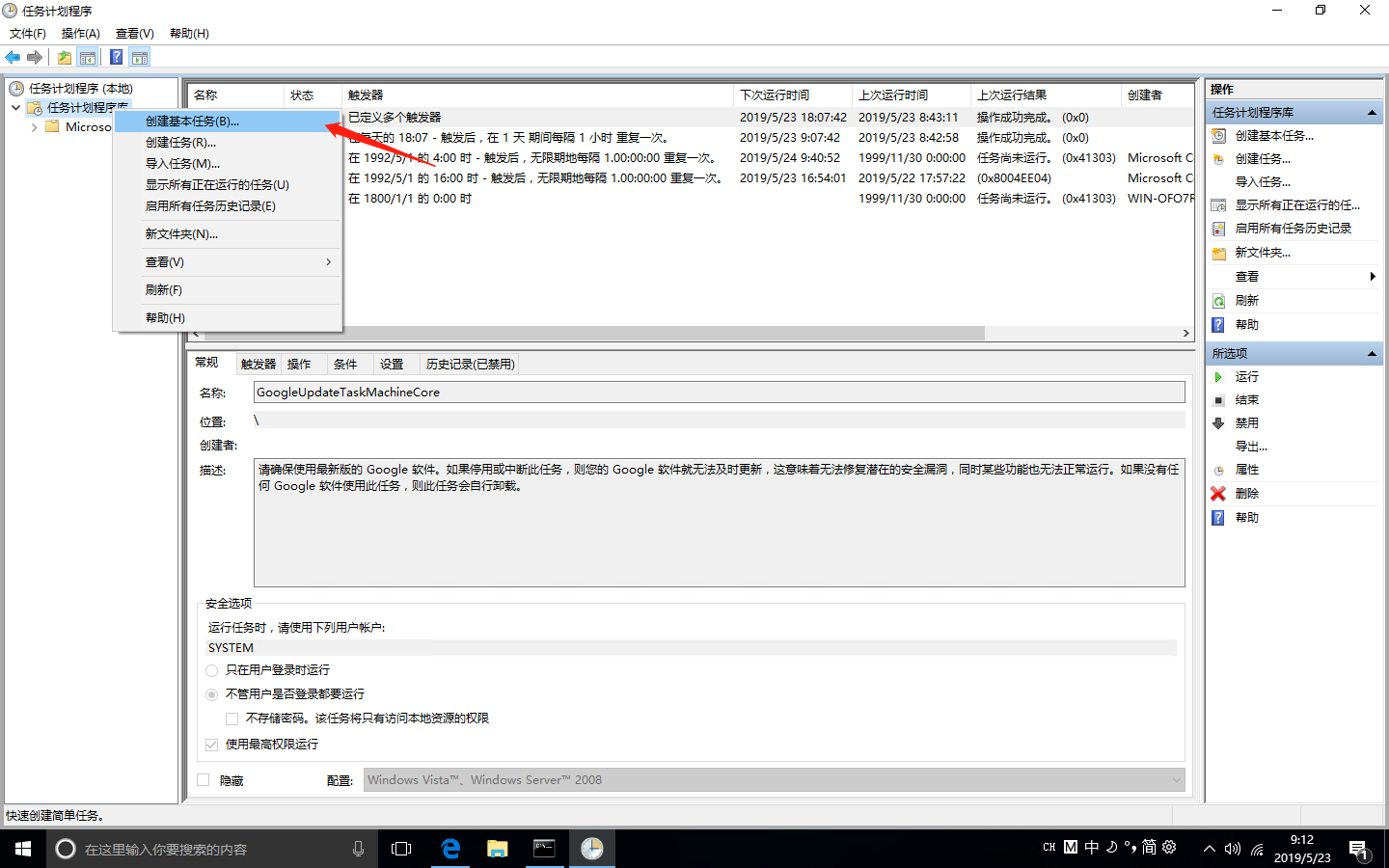Viewport: 1389px width, 868px height.
Task: Open the 配置 combo box dropdown
Action: pos(1176,780)
